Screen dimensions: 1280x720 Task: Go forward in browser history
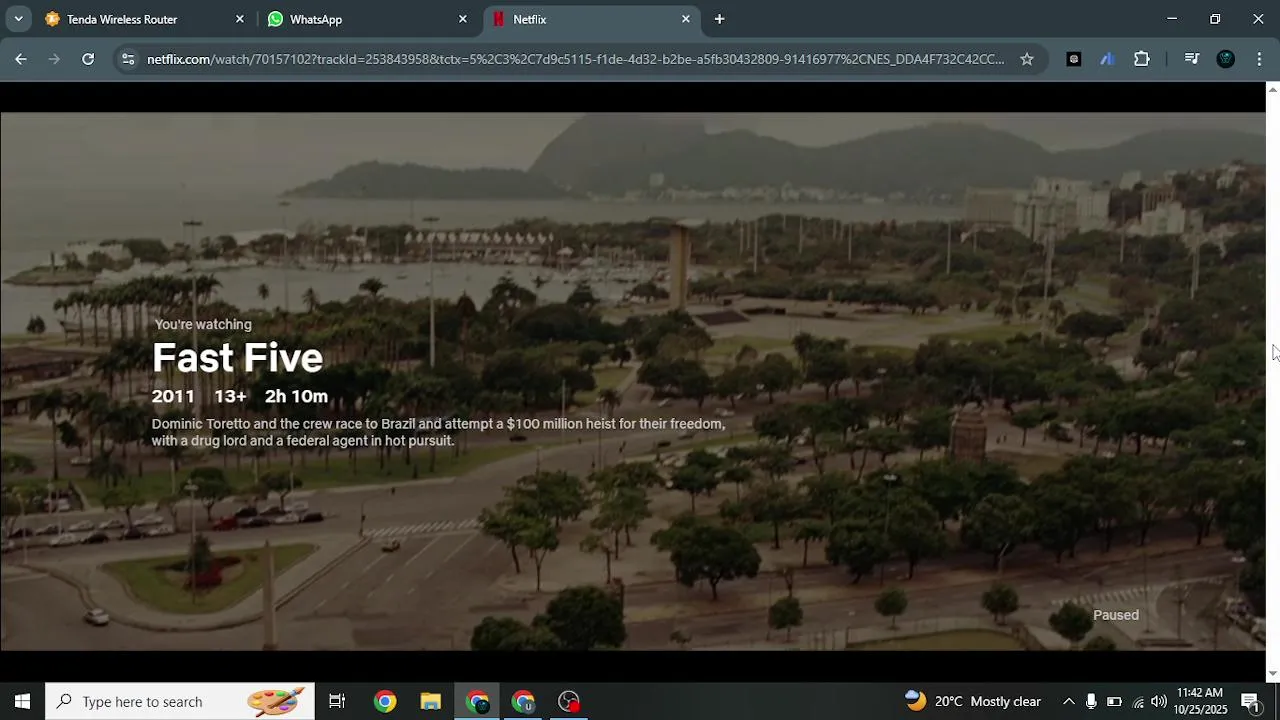[54, 59]
